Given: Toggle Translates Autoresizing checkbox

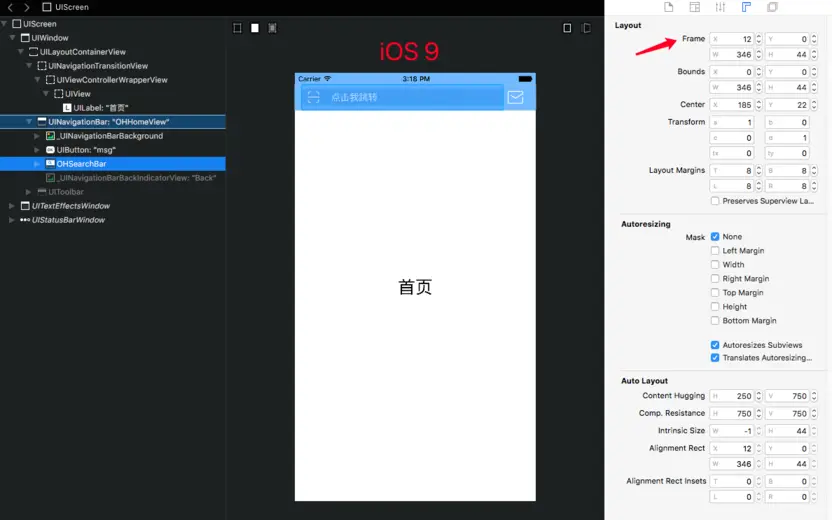Looking at the screenshot, I should point(715,358).
